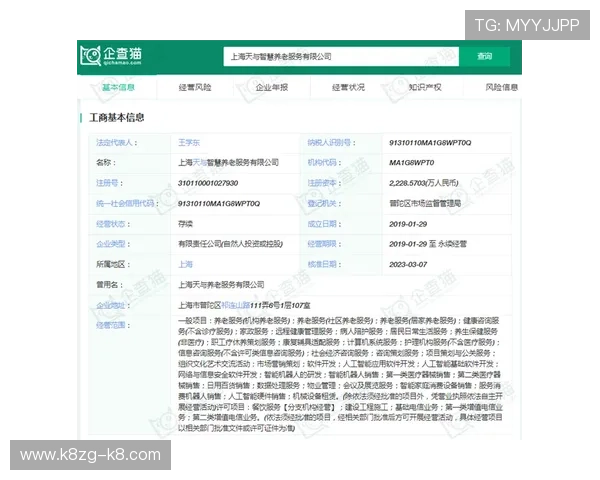
Task: Select organization code MA1G8WPT0
Action: [412, 163]
